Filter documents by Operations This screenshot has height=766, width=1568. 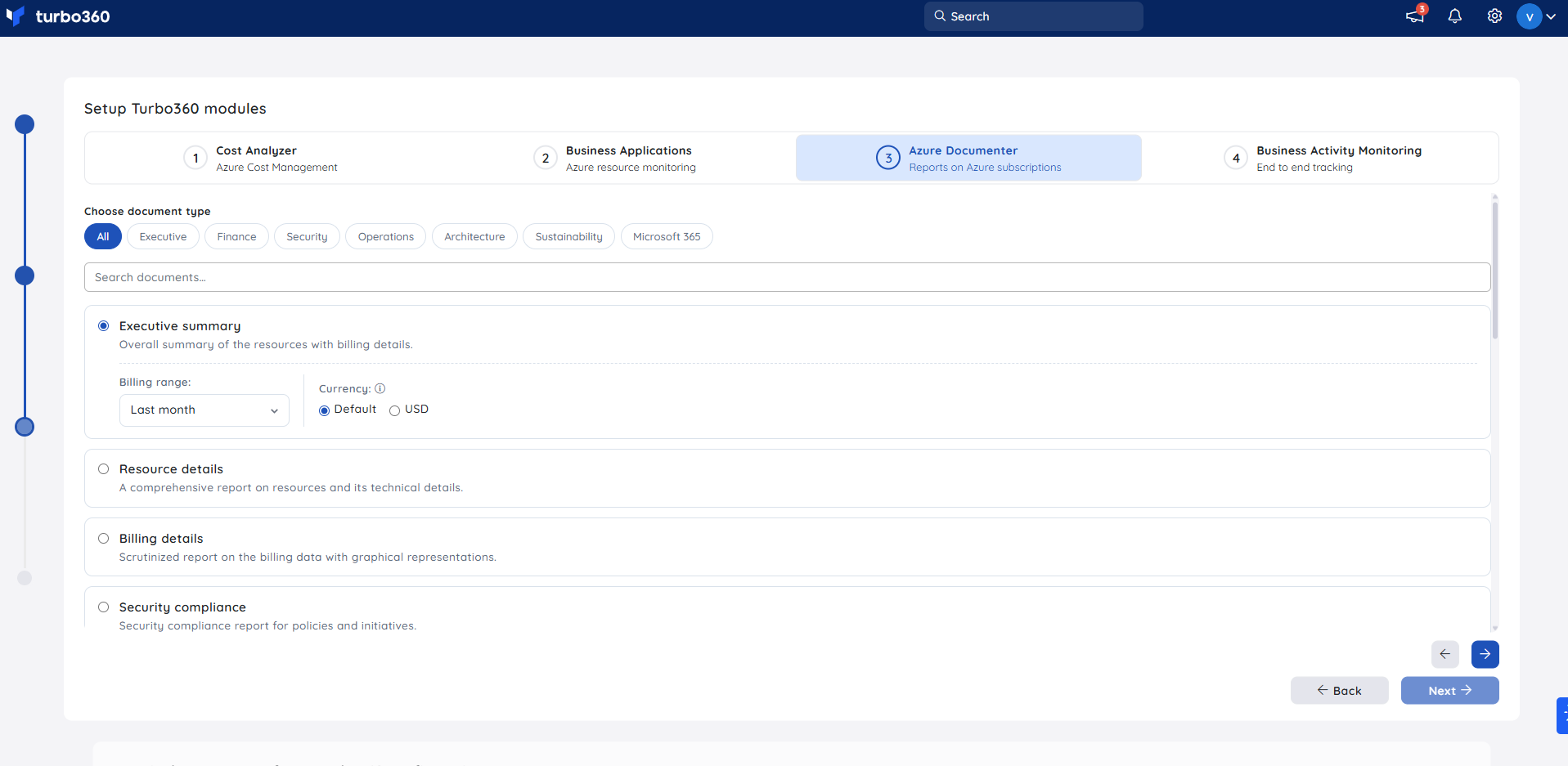pos(386,236)
